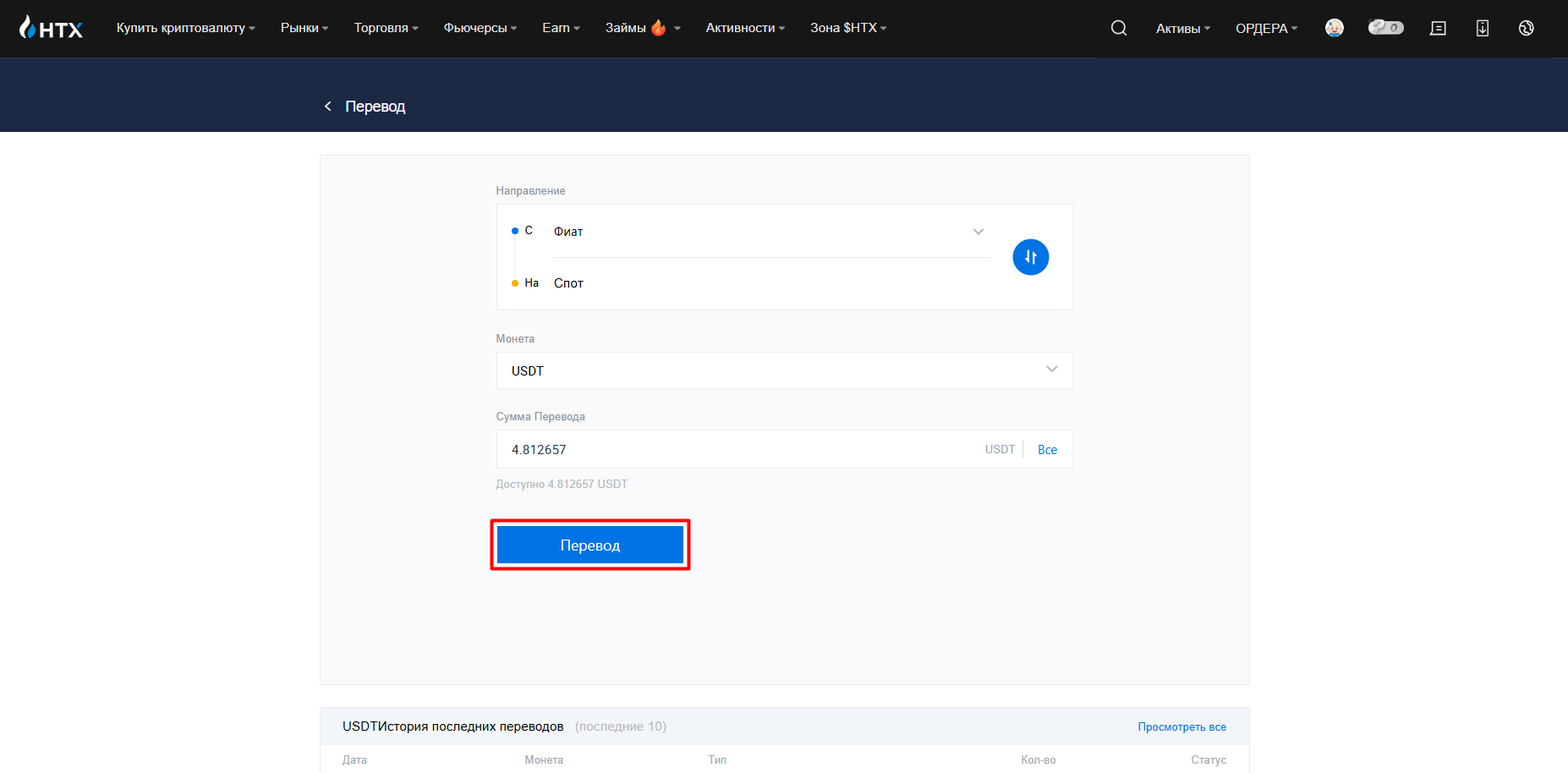The width and height of the screenshot is (1568, 773).
Task: Click the app download icon
Action: pyautogui.click(x=1483, y=28)
